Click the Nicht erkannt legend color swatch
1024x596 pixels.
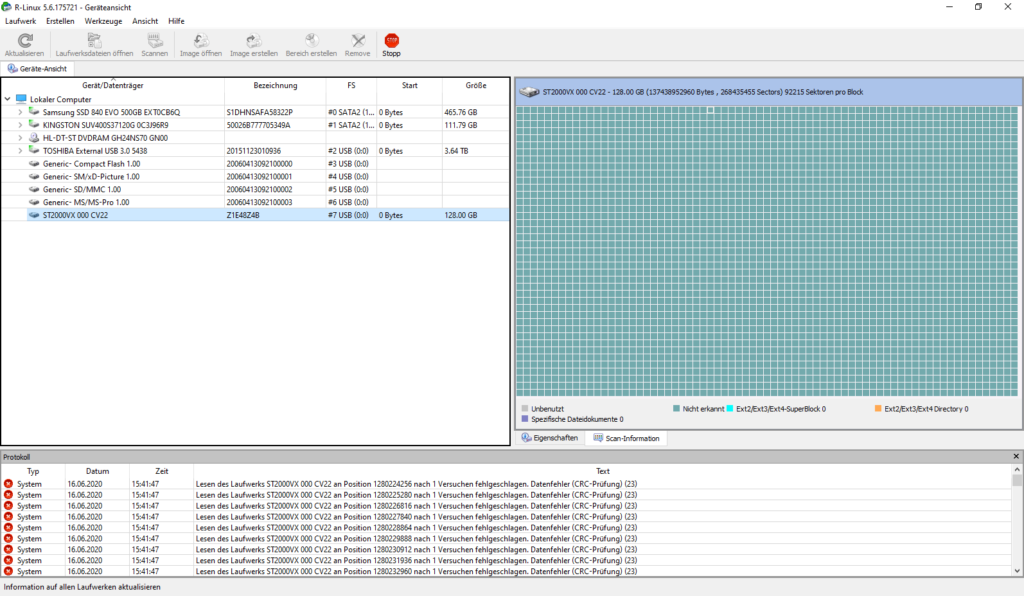coord(677,409)
